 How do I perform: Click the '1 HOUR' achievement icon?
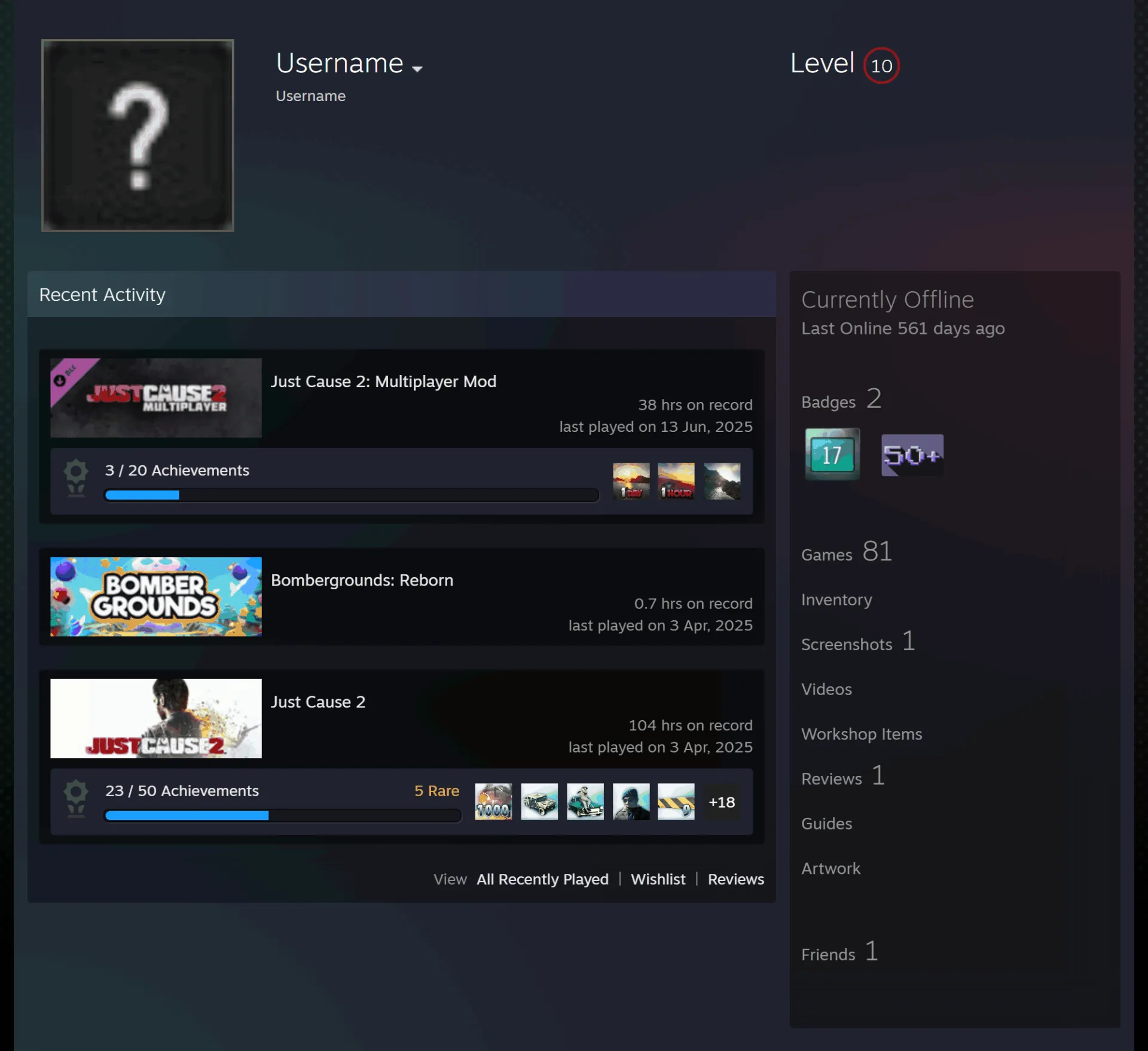click(x=676, y=481)
